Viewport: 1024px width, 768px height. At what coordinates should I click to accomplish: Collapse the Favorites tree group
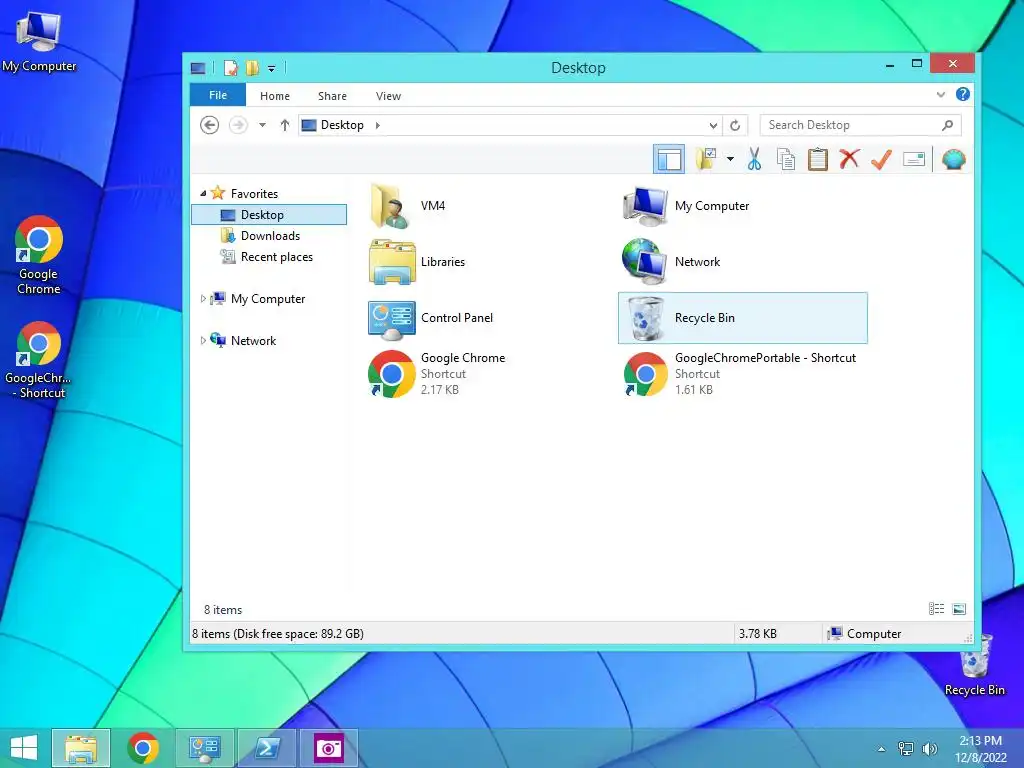tap(203, 193)
